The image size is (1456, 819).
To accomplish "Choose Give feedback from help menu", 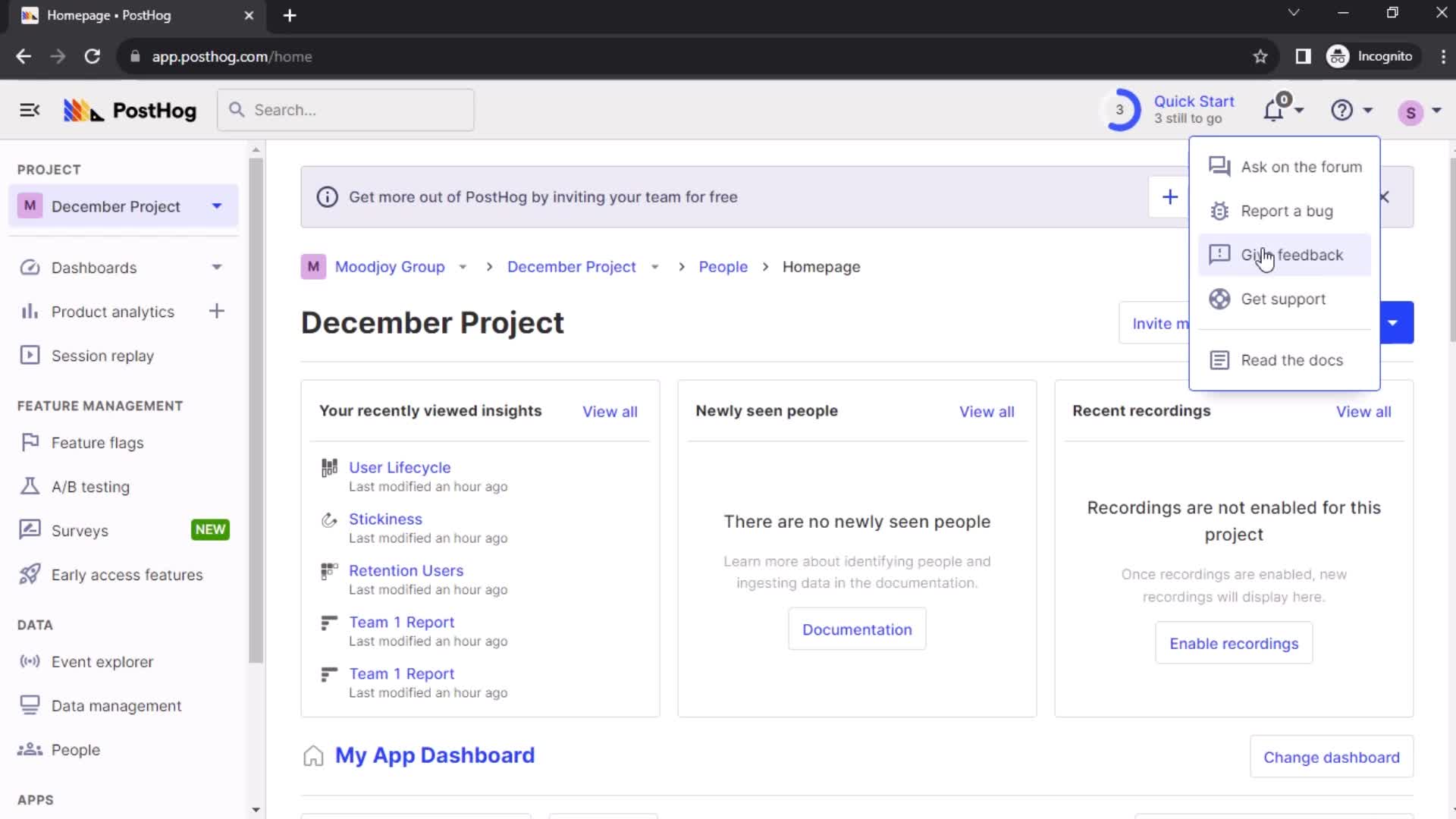I will 1285,255.
